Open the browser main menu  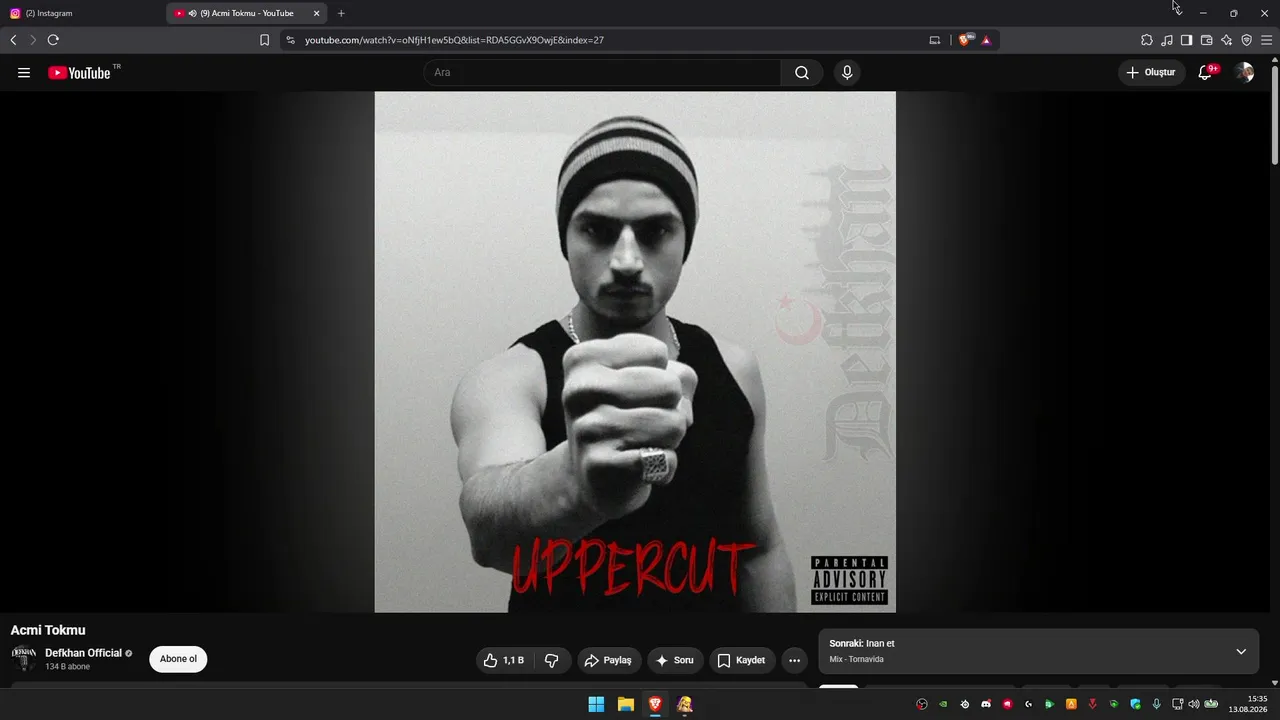pyautogui.click(x=1267, y=40)
